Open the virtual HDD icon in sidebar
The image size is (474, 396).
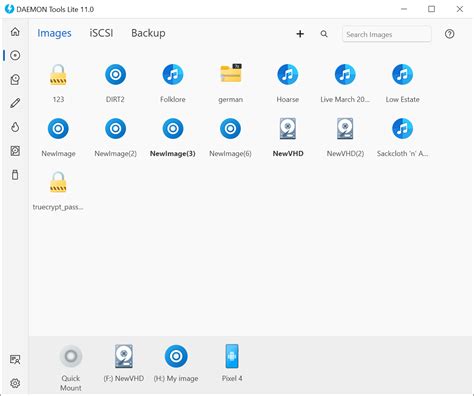tap(15, 151)
